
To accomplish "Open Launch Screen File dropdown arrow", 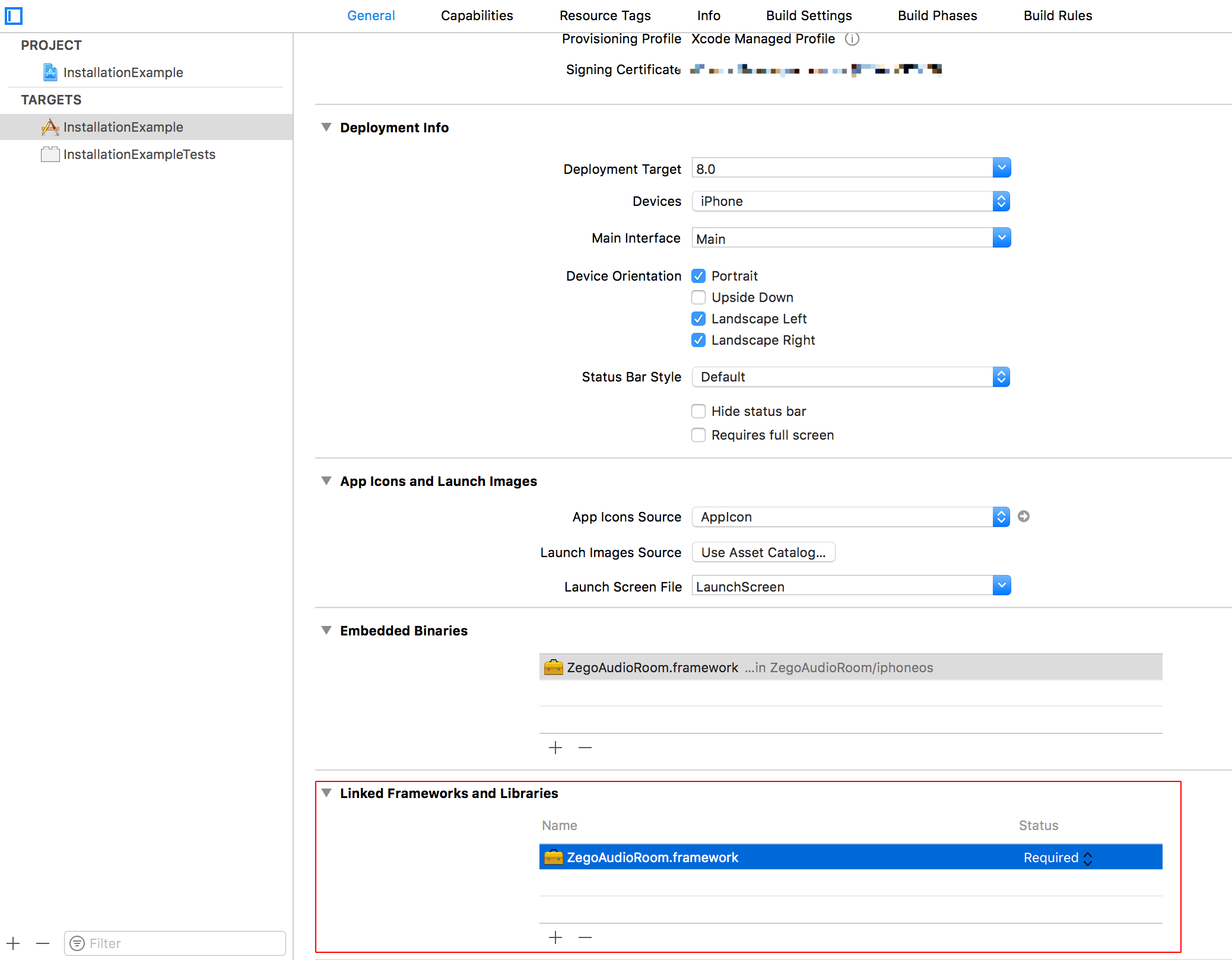I will click(x=1002, y=586).
